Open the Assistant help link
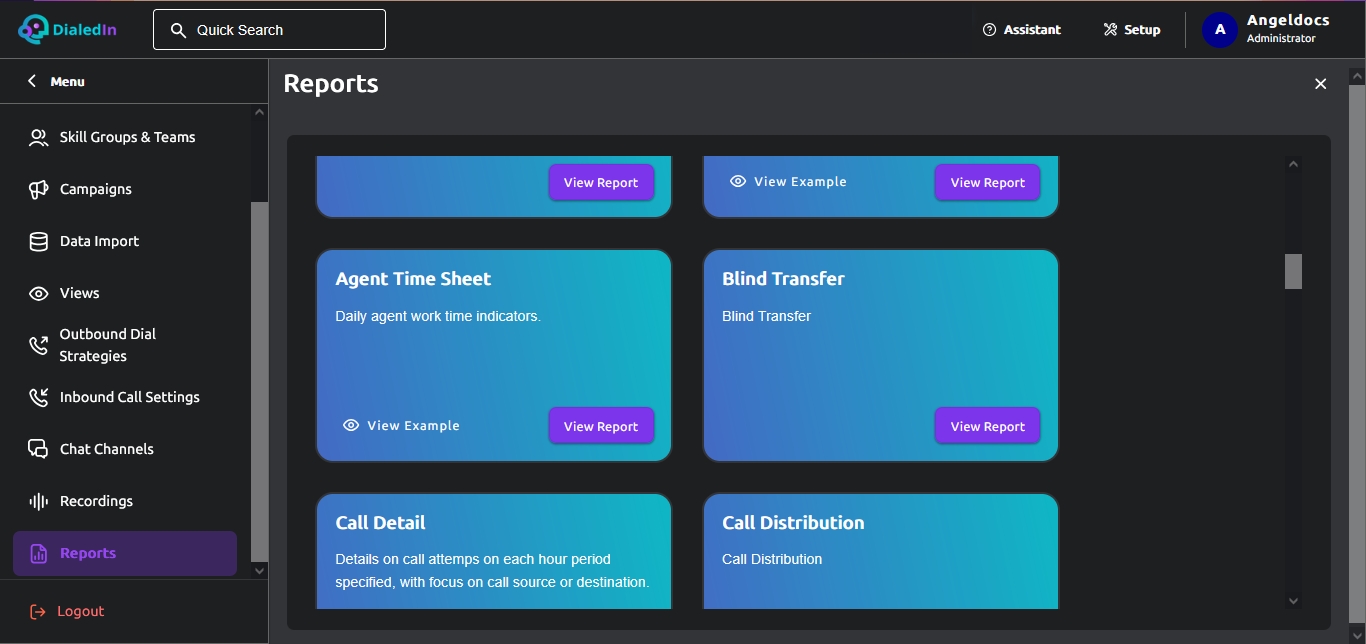The height and width of the screenshot is (644, 1366). (1022, 30)
